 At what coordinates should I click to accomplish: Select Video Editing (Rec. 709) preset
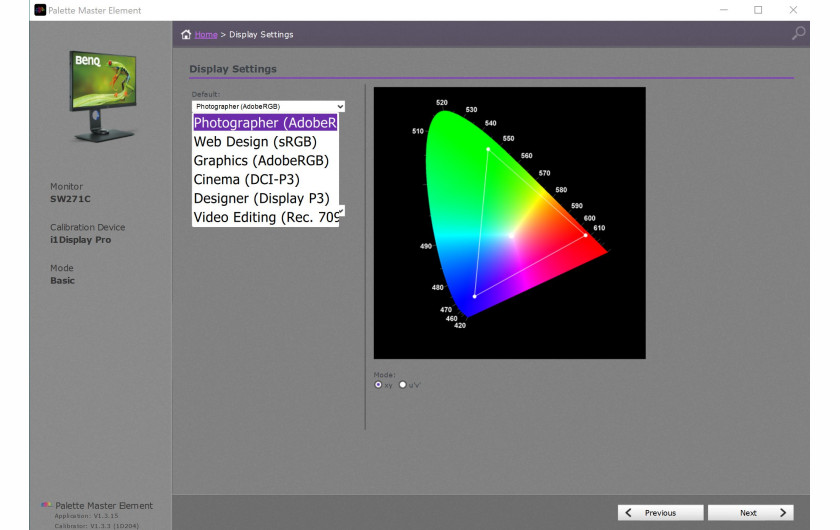[x=265, y=217]
